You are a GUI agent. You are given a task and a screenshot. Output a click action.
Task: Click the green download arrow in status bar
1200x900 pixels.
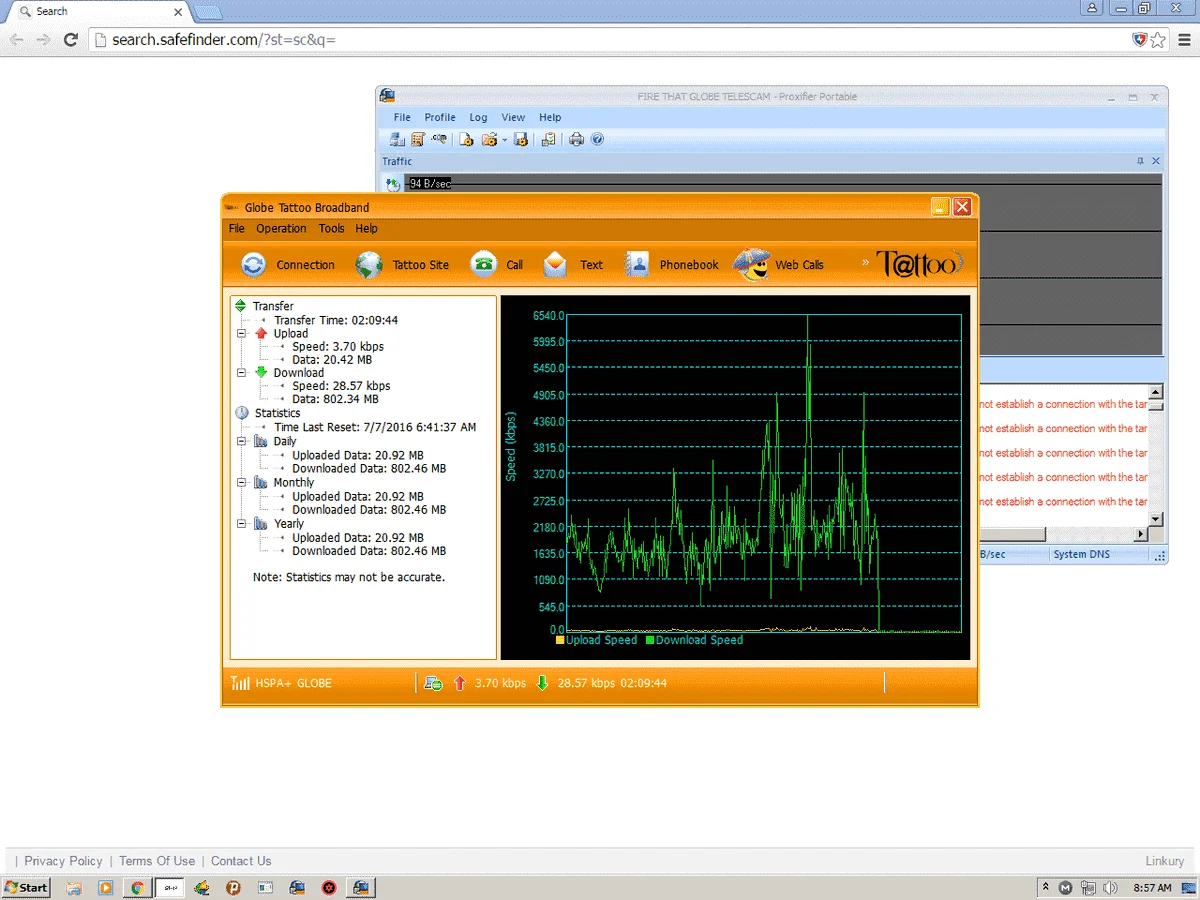(x=543, y=683)
